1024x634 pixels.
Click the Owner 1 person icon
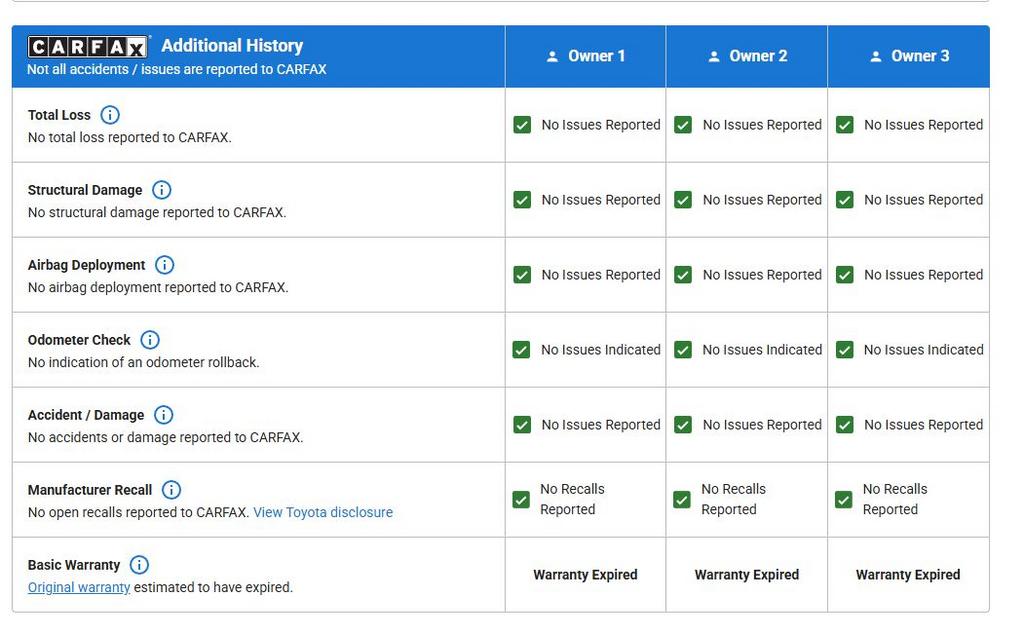coord(552,57)
